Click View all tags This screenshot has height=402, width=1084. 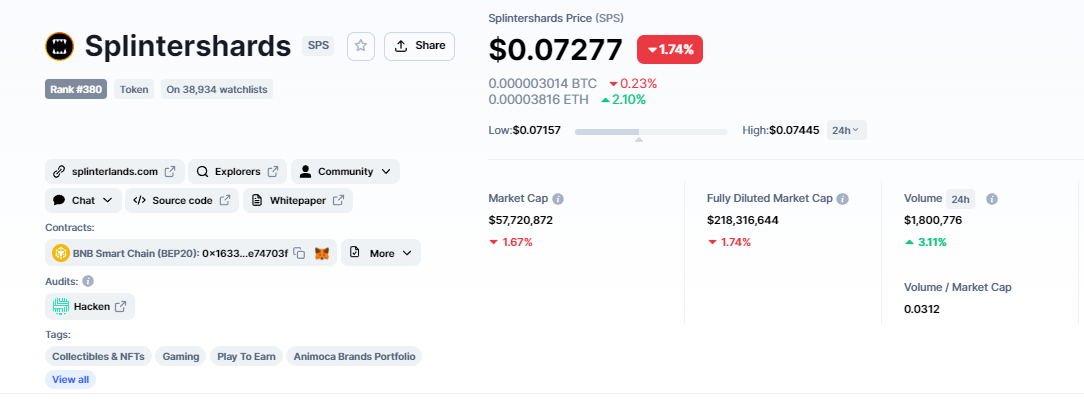click(x=70, y=380)
